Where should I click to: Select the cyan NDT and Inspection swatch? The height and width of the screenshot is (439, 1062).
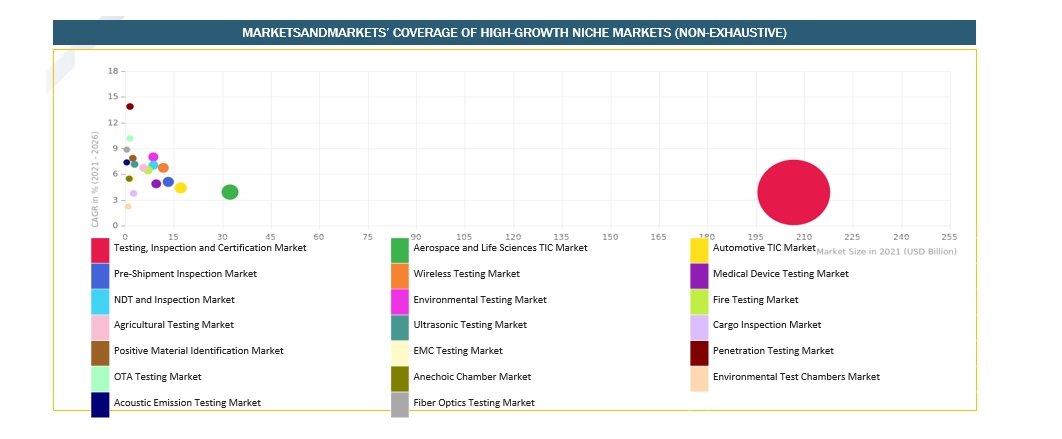pos(100,302)
